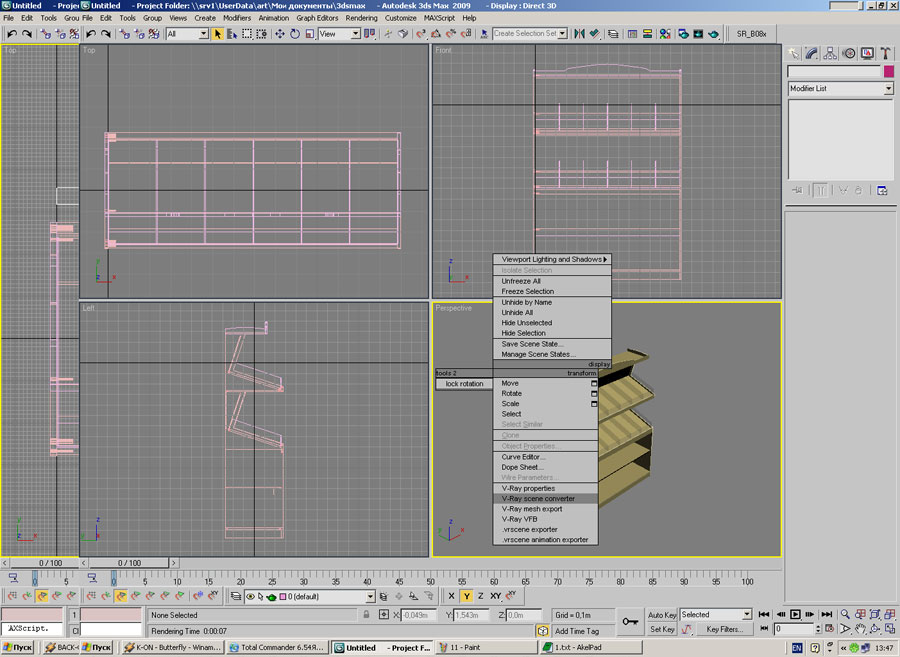Viewport: 900px width, 657px height.
Task: Click the Mirror tool icon
Action: click(x=579, y=34)
